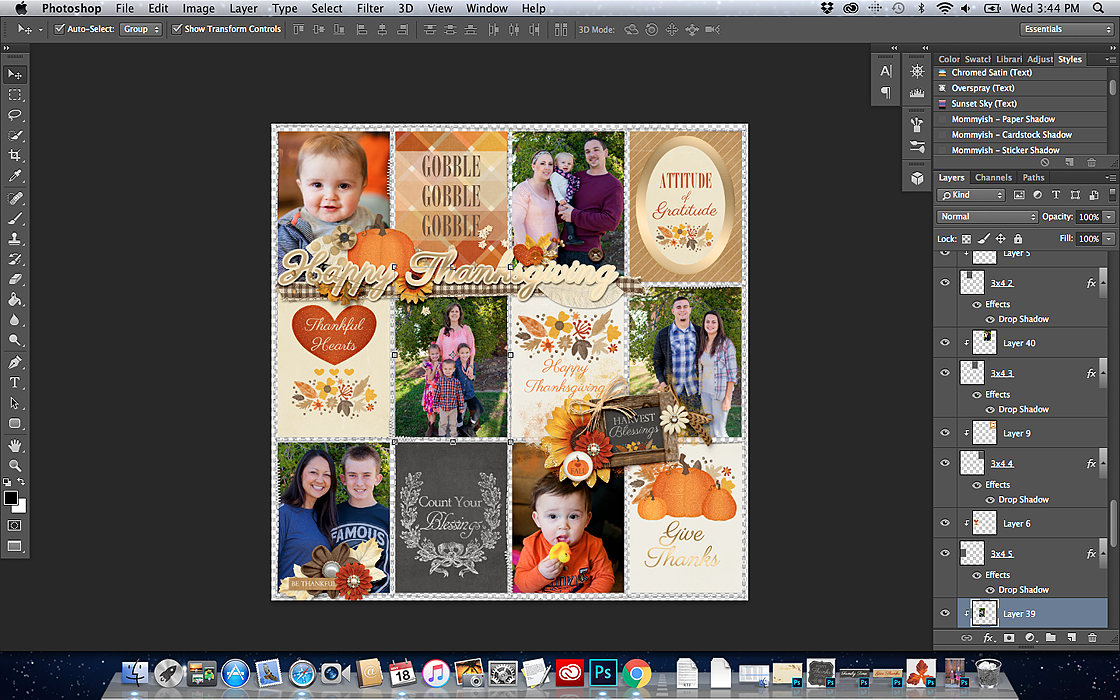Open the Window menu
The image size is (1120, 700).
tap(486, 9)
